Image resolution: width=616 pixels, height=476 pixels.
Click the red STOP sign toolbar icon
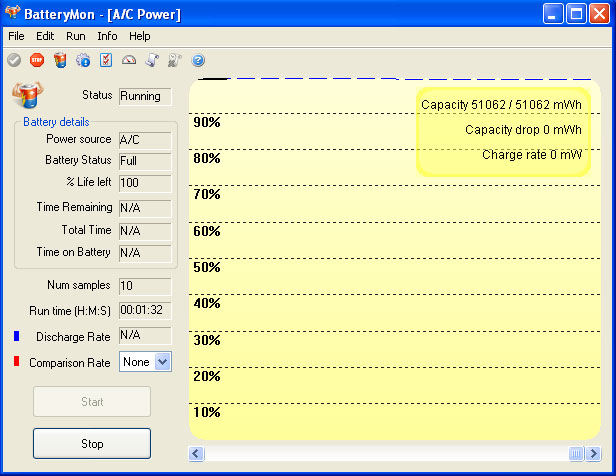click(37, 60)
